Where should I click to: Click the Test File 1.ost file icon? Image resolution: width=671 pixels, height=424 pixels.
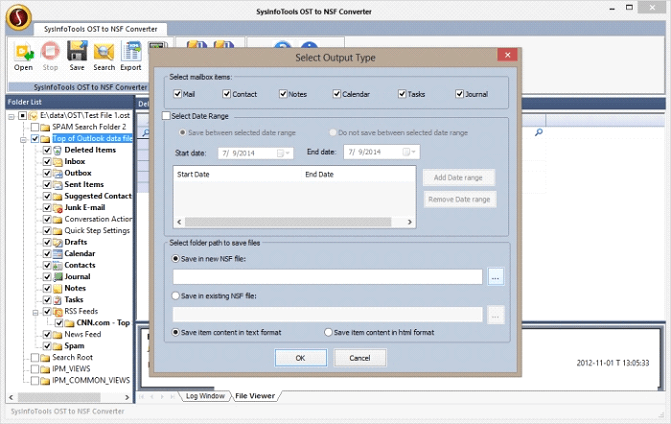tap(33, 116)
